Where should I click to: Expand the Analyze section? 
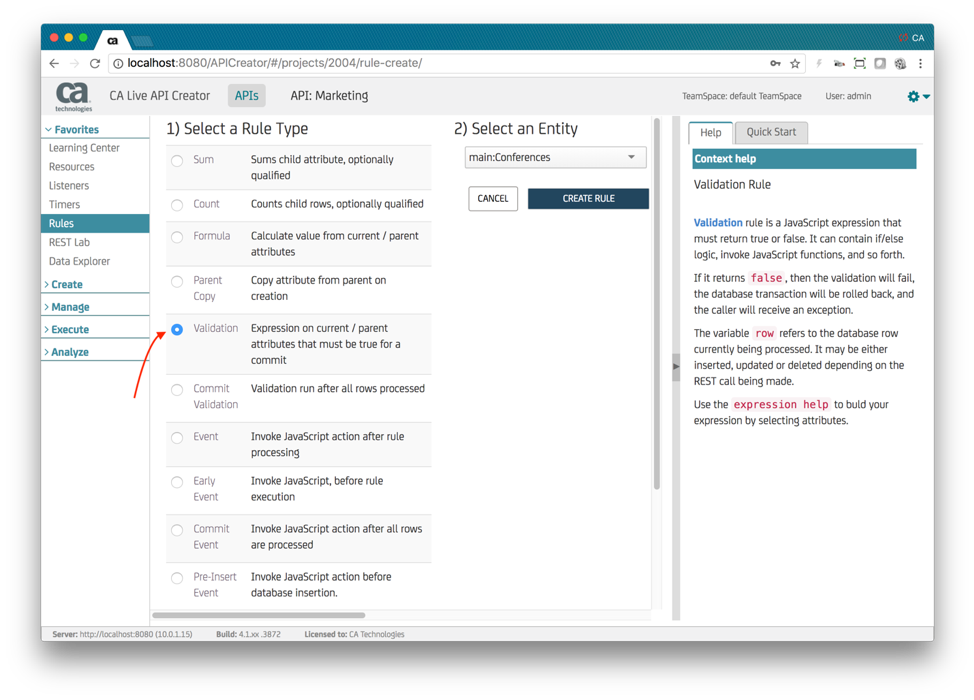pyautogui.click(x=66, y=352)
